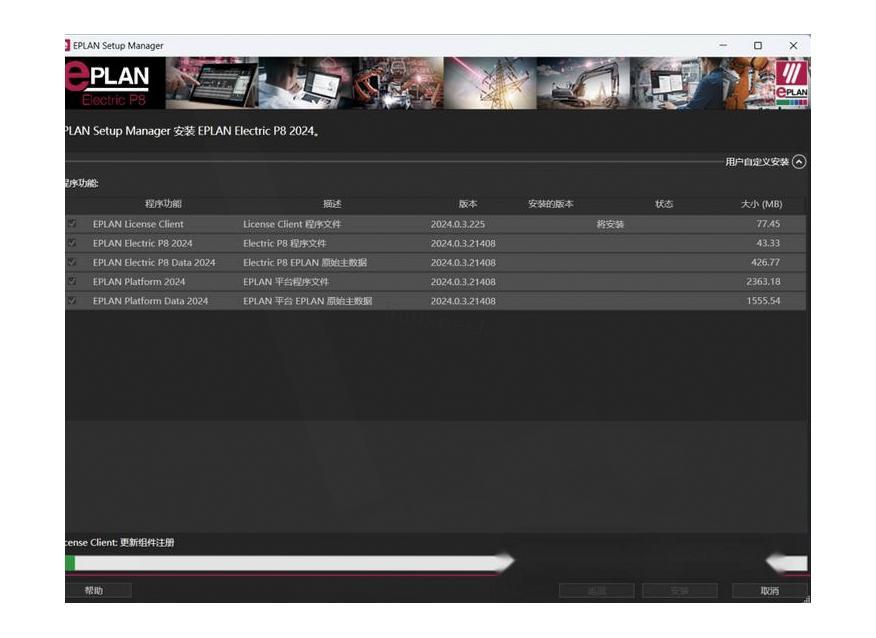This screenshot has height=638, width=876.
Task: Click the EPLAN brand logo in banner corner
Action: coord(791,83)
